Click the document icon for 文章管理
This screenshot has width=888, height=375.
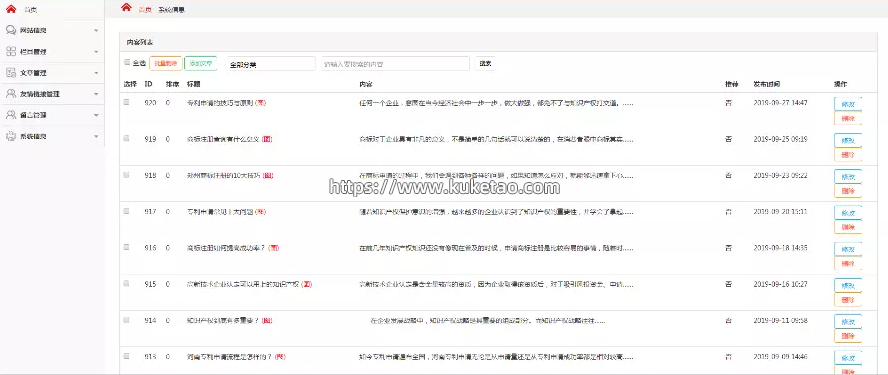[x=11, y=73]
